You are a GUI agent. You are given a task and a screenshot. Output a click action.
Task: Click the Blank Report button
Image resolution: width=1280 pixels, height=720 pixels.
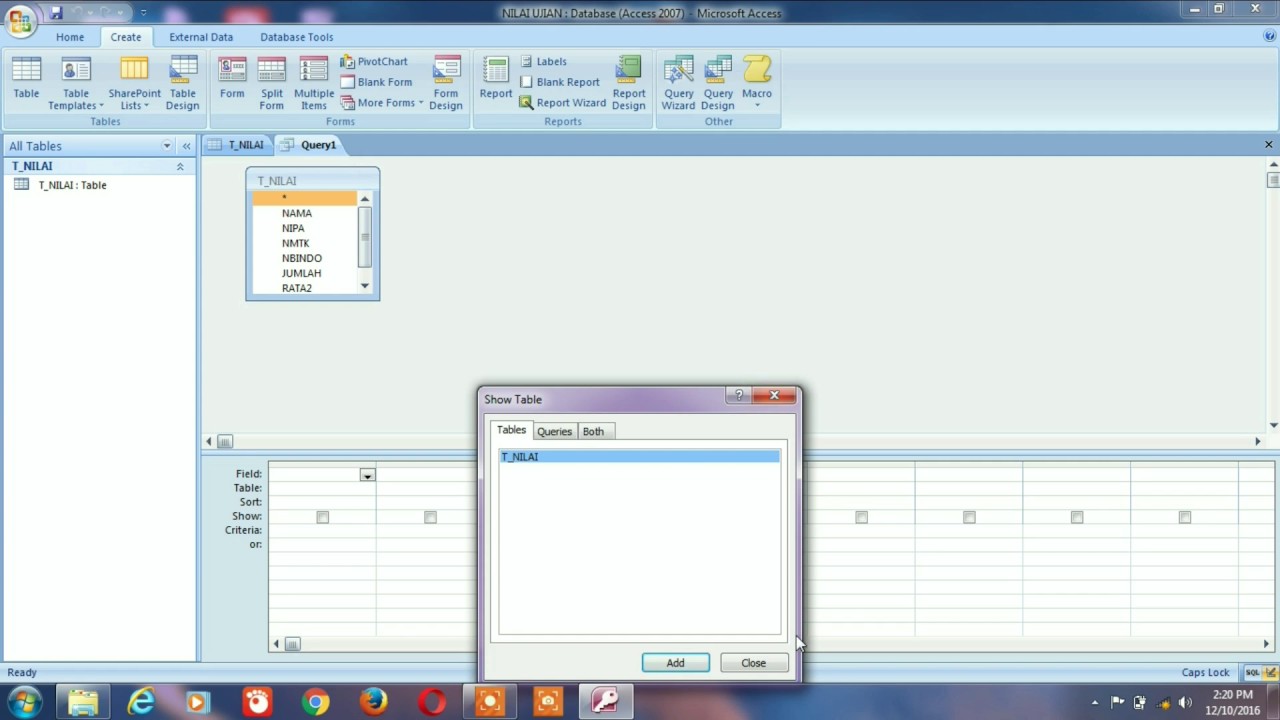coord(559,82)
